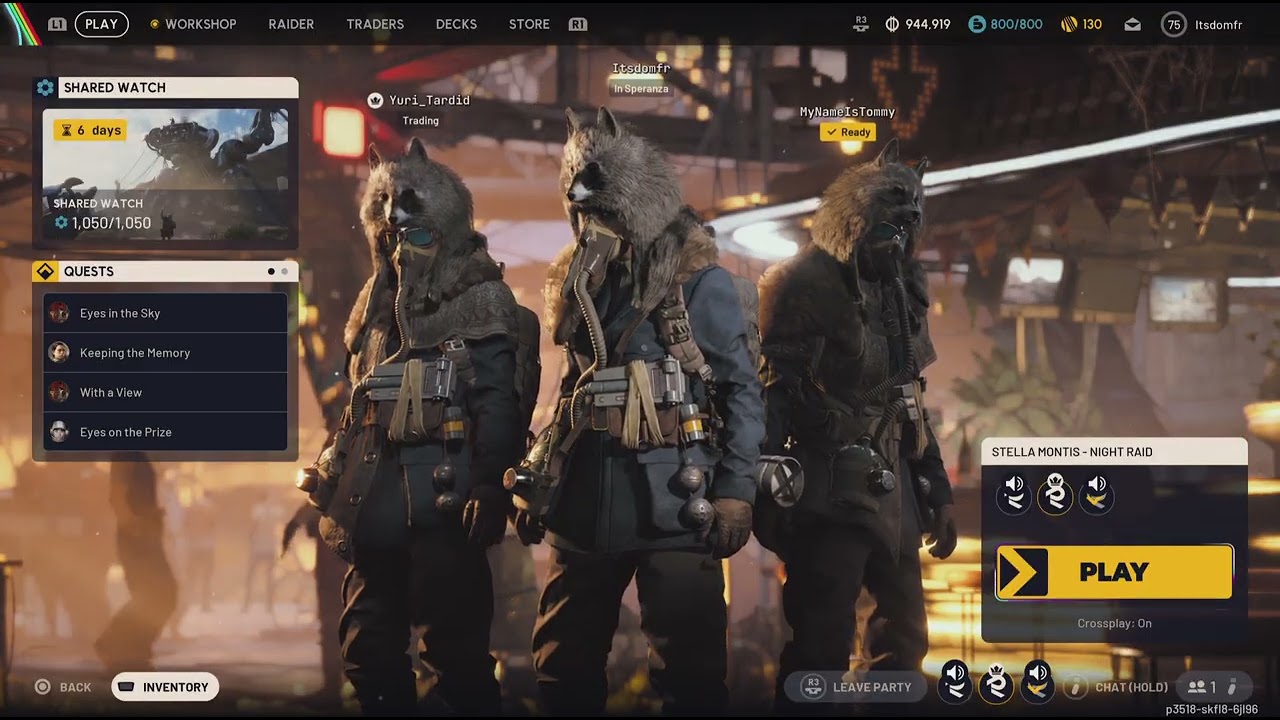Click the LEAVE PARTY button
Viewport: 1280px width, 720px height.
(856, 687)
